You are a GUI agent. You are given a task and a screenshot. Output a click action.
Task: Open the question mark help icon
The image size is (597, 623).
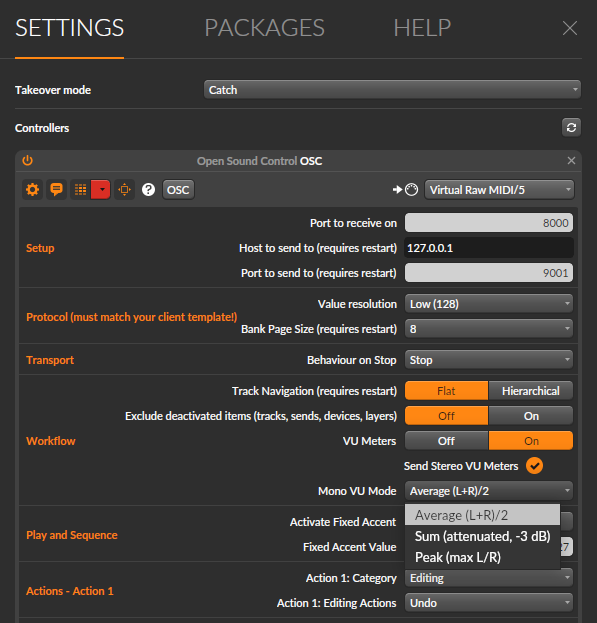(x=149, y=190)
